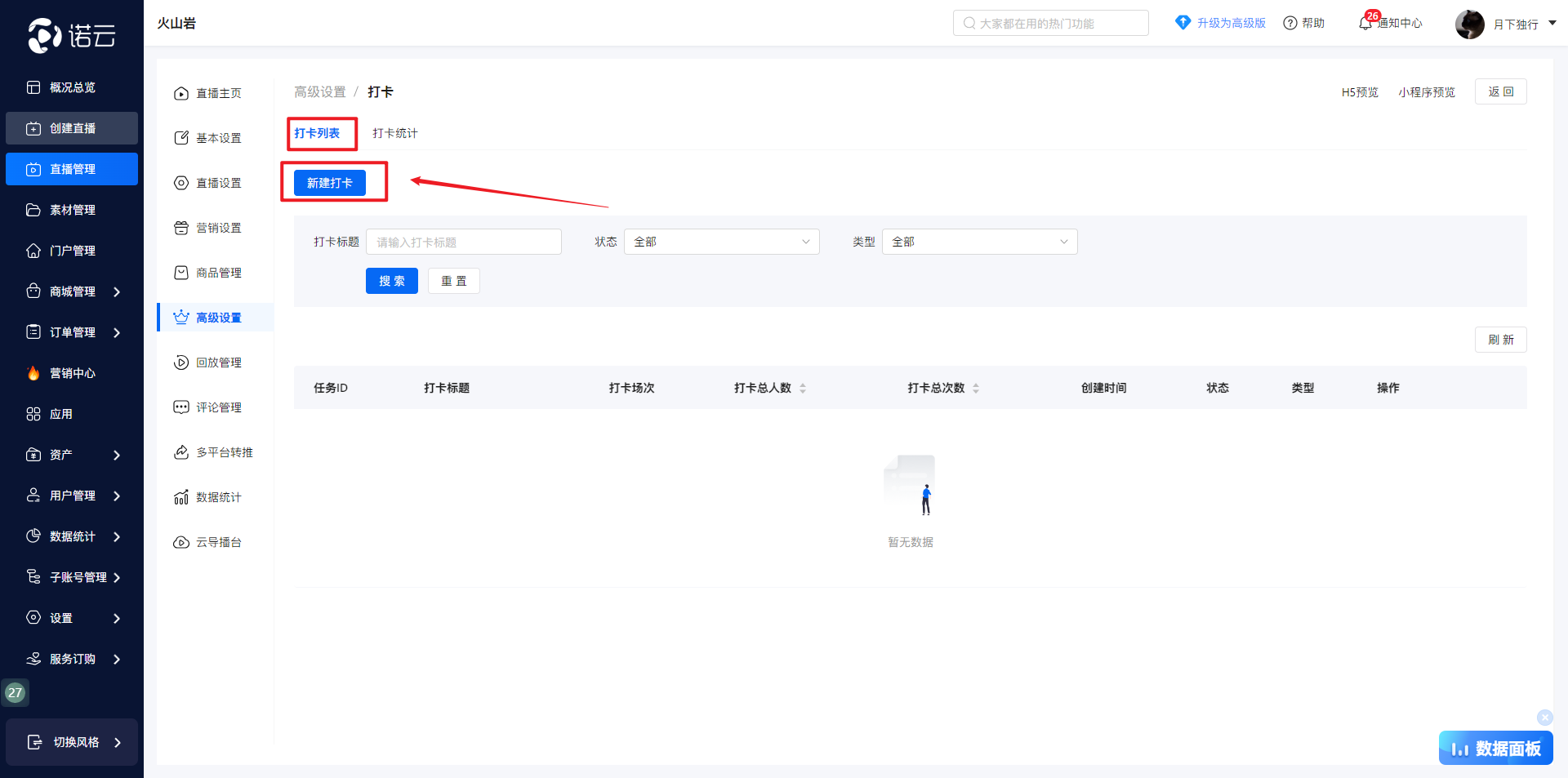
Task: Click the 新建打卡 button
Action: pyautogui.click(x=330, y=183)
